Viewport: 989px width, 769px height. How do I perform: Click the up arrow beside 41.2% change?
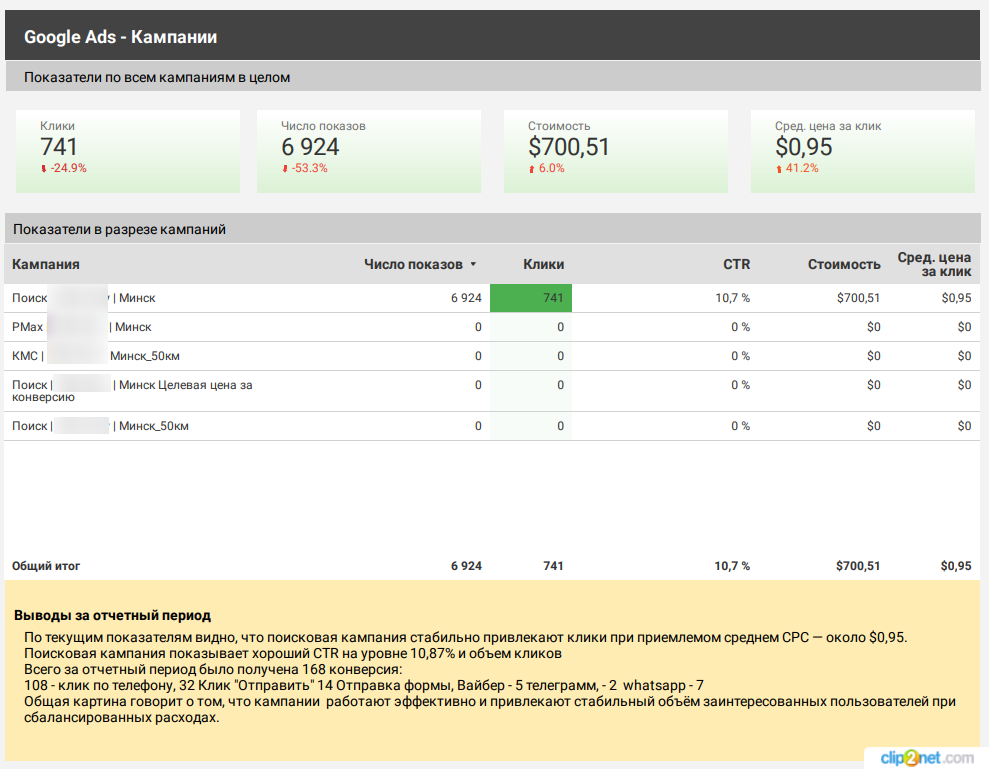click(x=779, y=169)
